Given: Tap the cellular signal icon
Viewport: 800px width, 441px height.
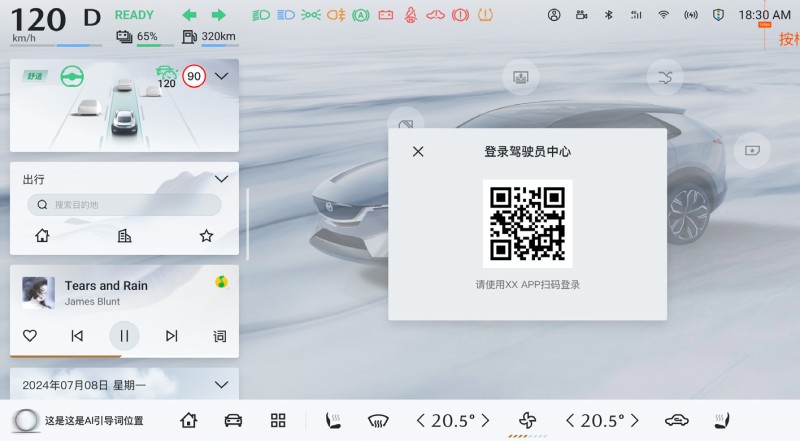Looking at the screenshot, I should point(636,15).
